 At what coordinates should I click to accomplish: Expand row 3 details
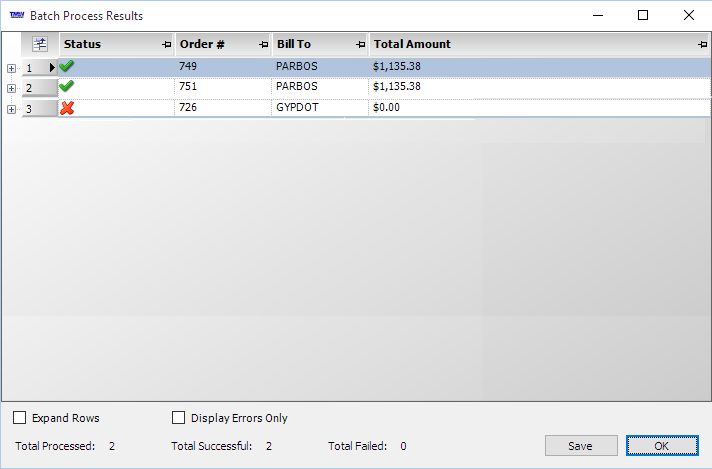click(11, 109)
